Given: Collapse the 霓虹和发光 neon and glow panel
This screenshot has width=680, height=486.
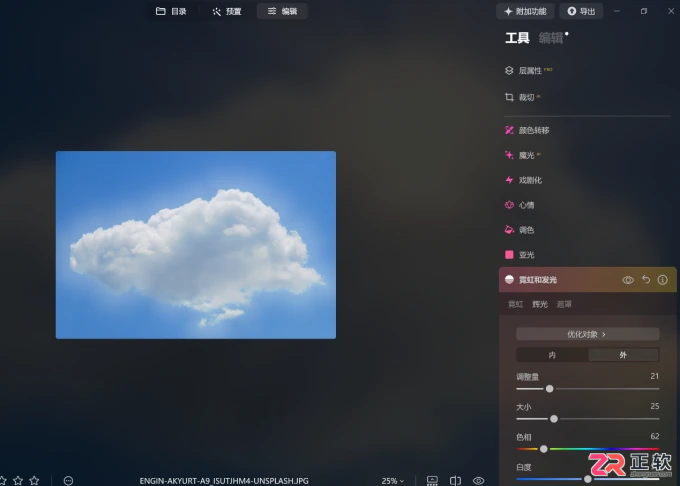Looking at the screenshot, I should tap(538, 280).
